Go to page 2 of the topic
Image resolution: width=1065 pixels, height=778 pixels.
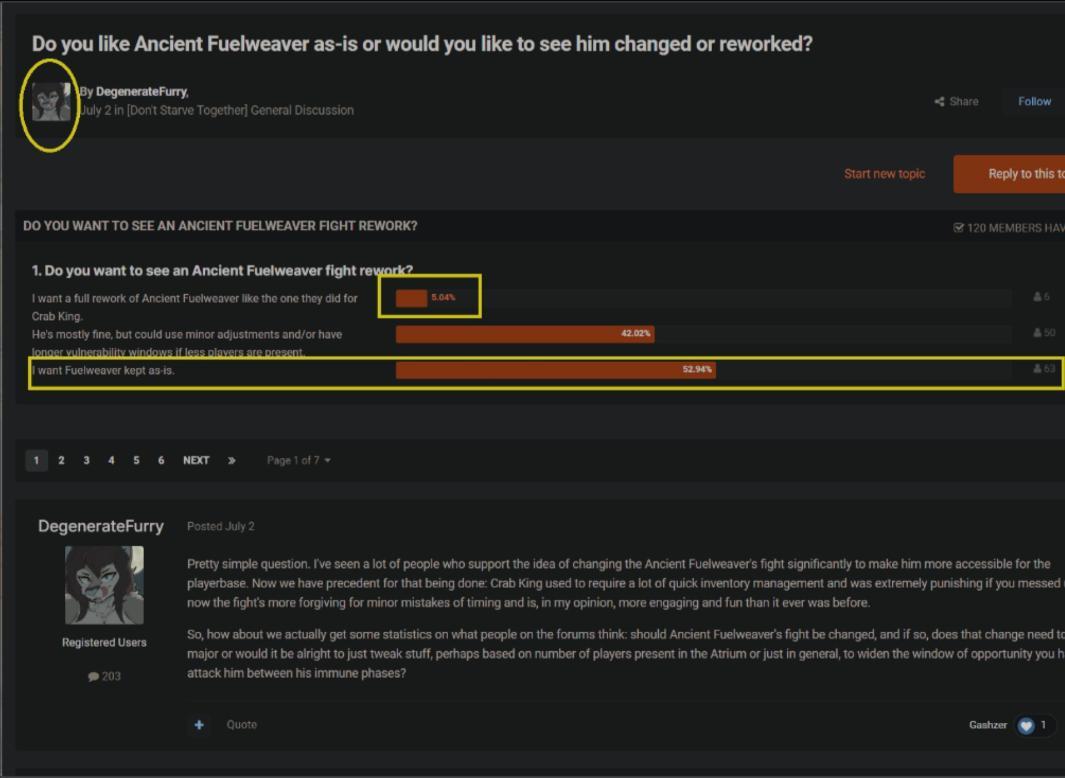[61, 461]
